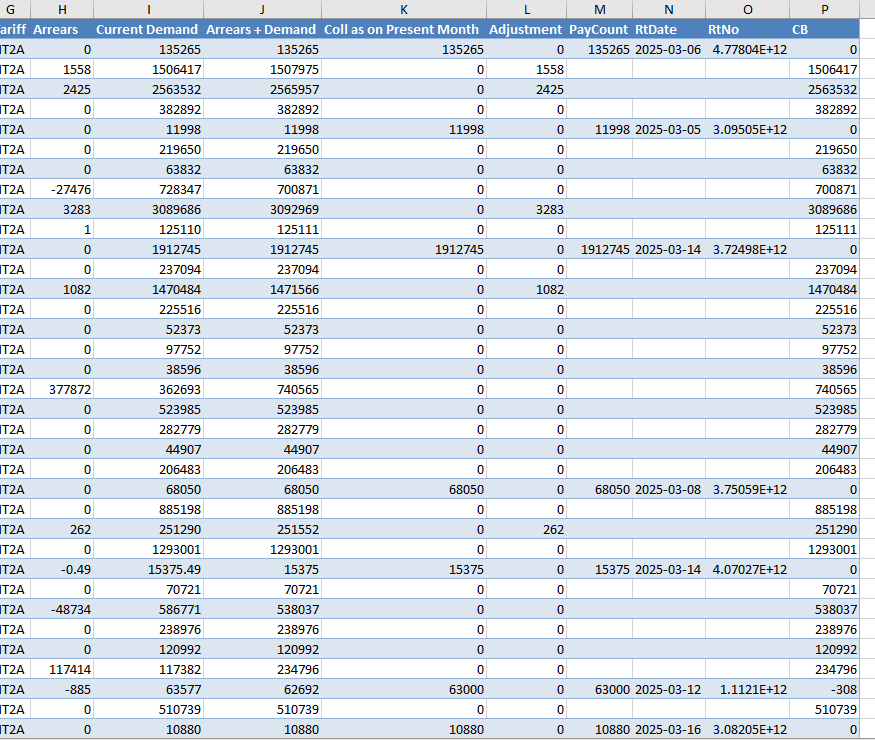Select column N header

[669, 9]
